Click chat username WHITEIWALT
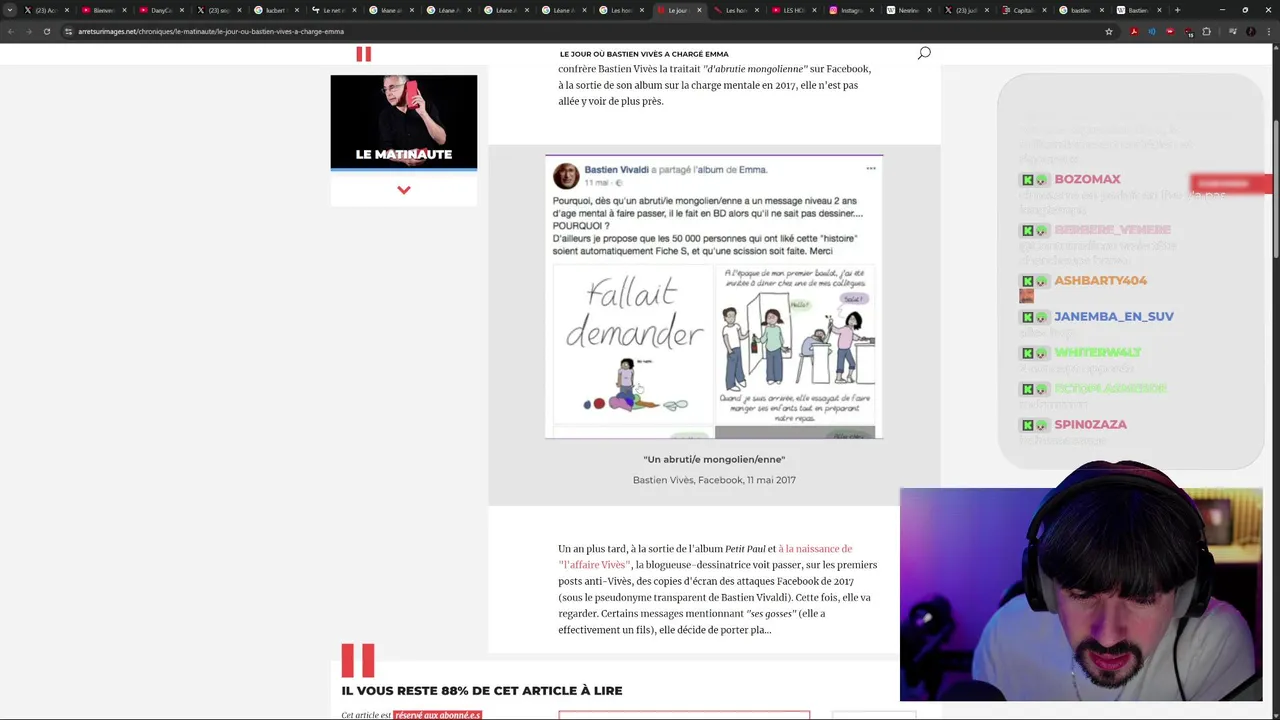 coord(1097,352)
